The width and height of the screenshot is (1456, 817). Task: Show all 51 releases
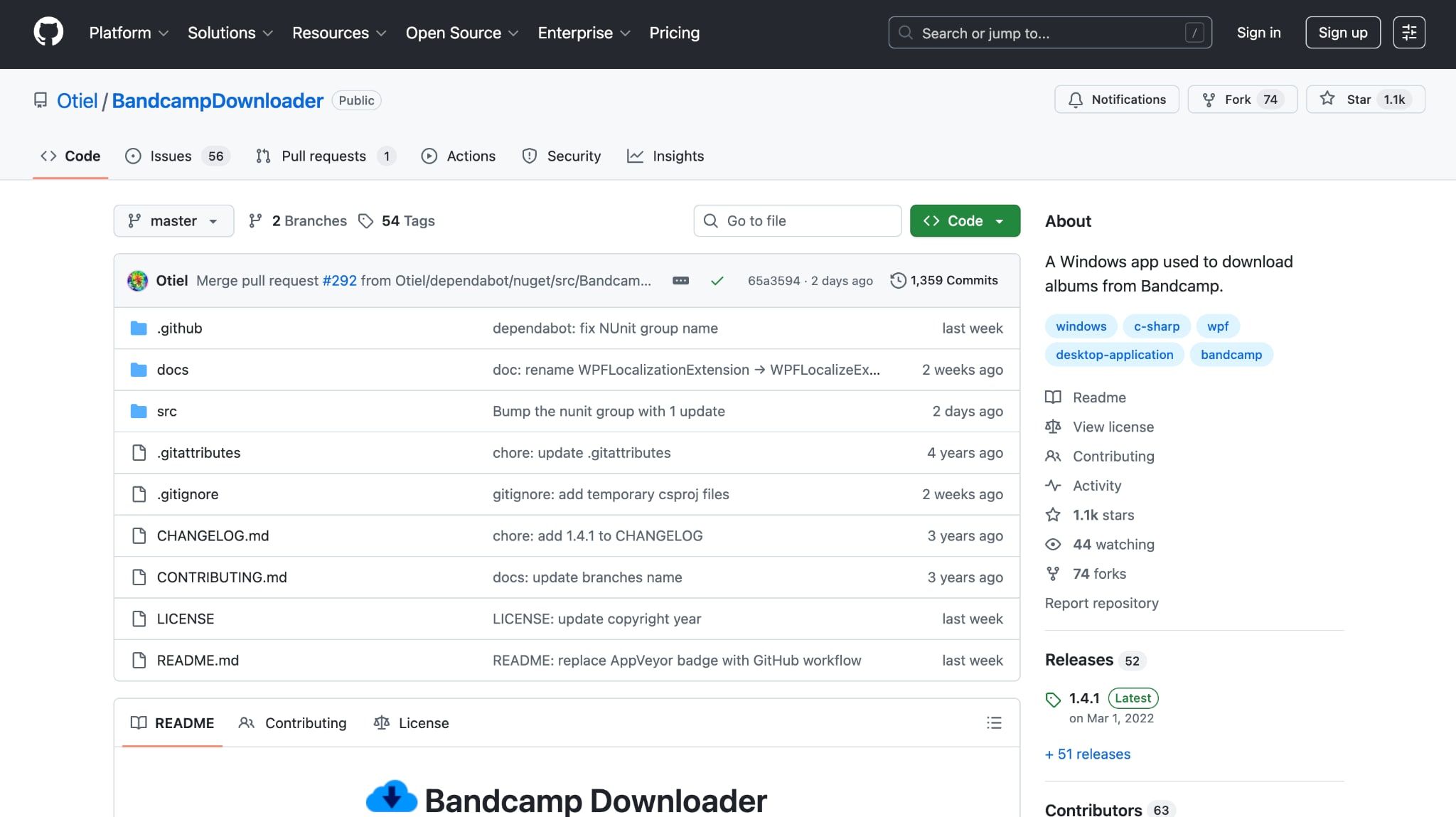[1087, 754]
